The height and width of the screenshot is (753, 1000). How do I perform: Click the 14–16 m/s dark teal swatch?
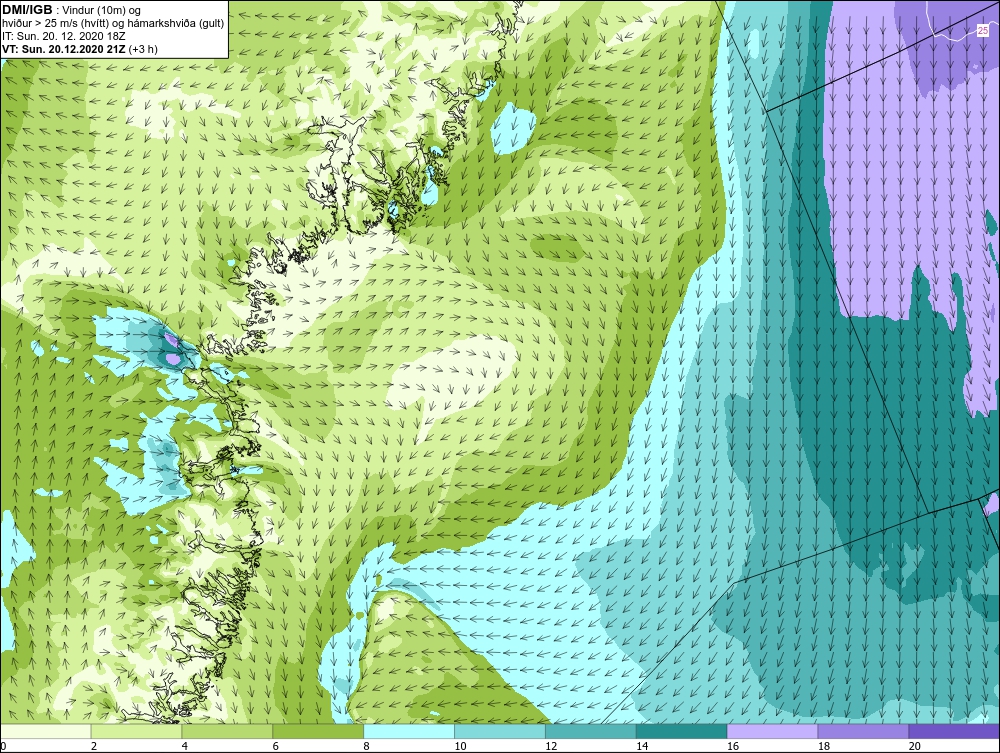(681, 731)
